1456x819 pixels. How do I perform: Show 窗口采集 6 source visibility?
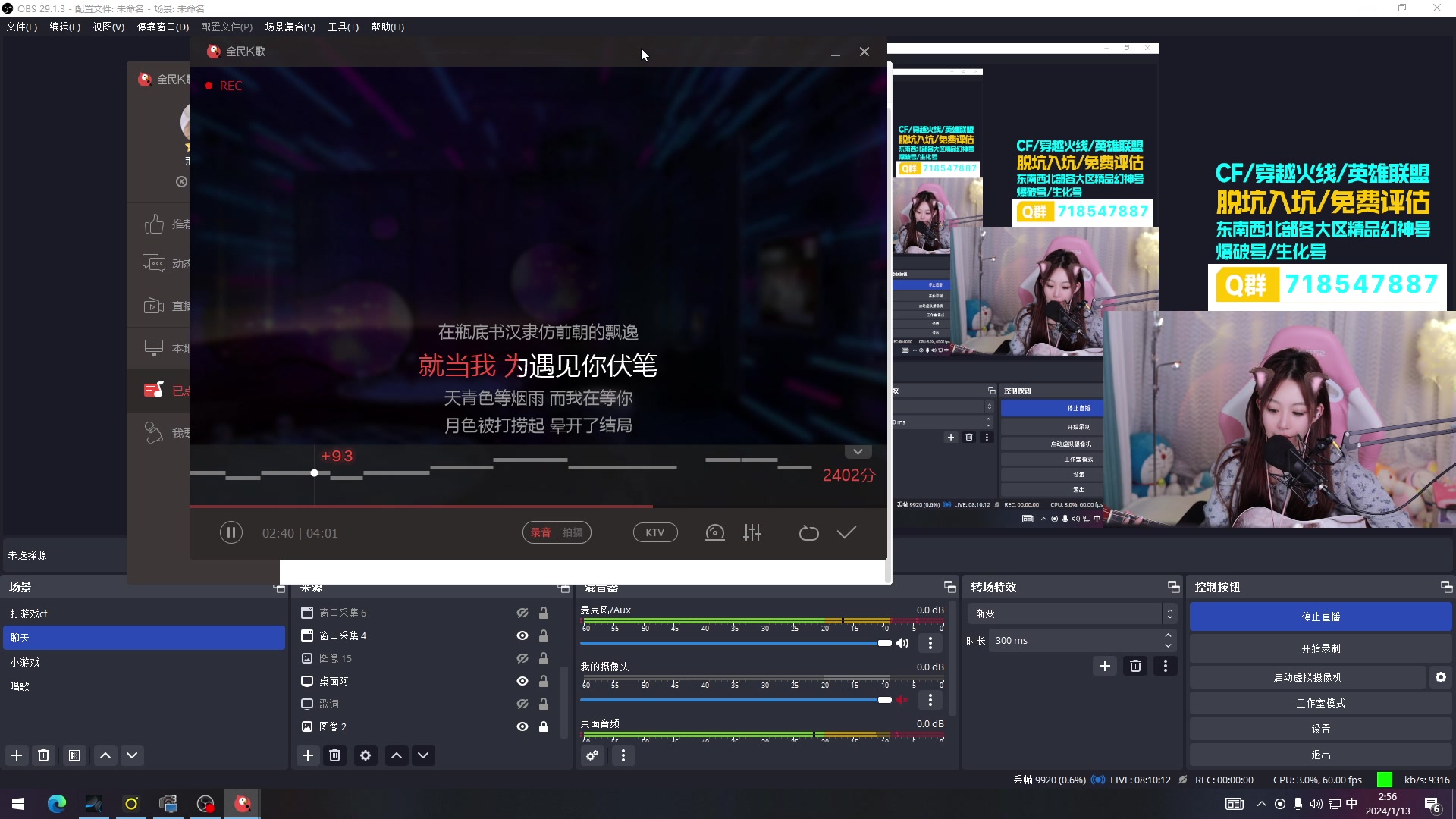click(x=522, y=613)
